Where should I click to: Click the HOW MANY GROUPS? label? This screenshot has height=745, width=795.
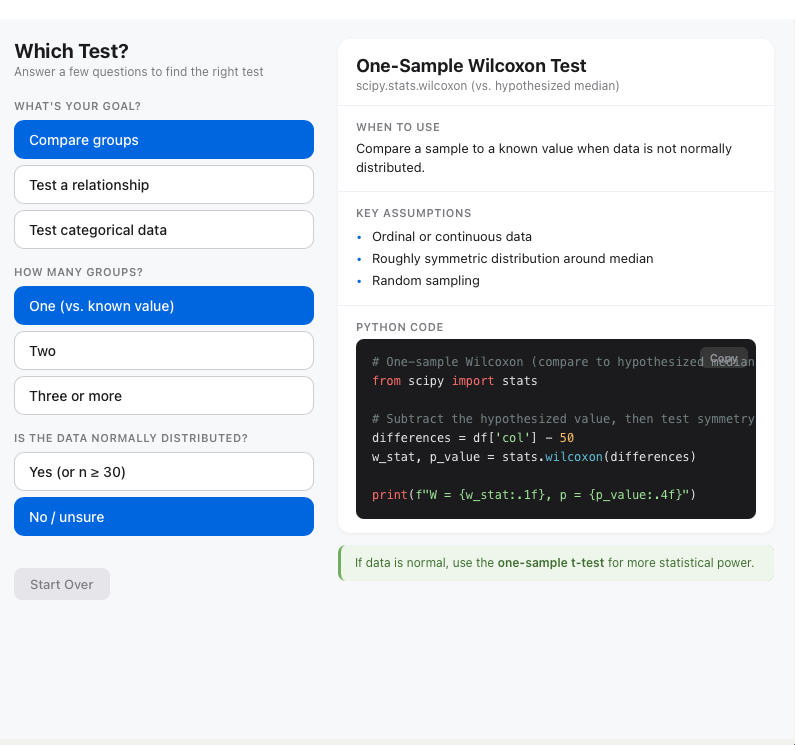coord(79,272)
